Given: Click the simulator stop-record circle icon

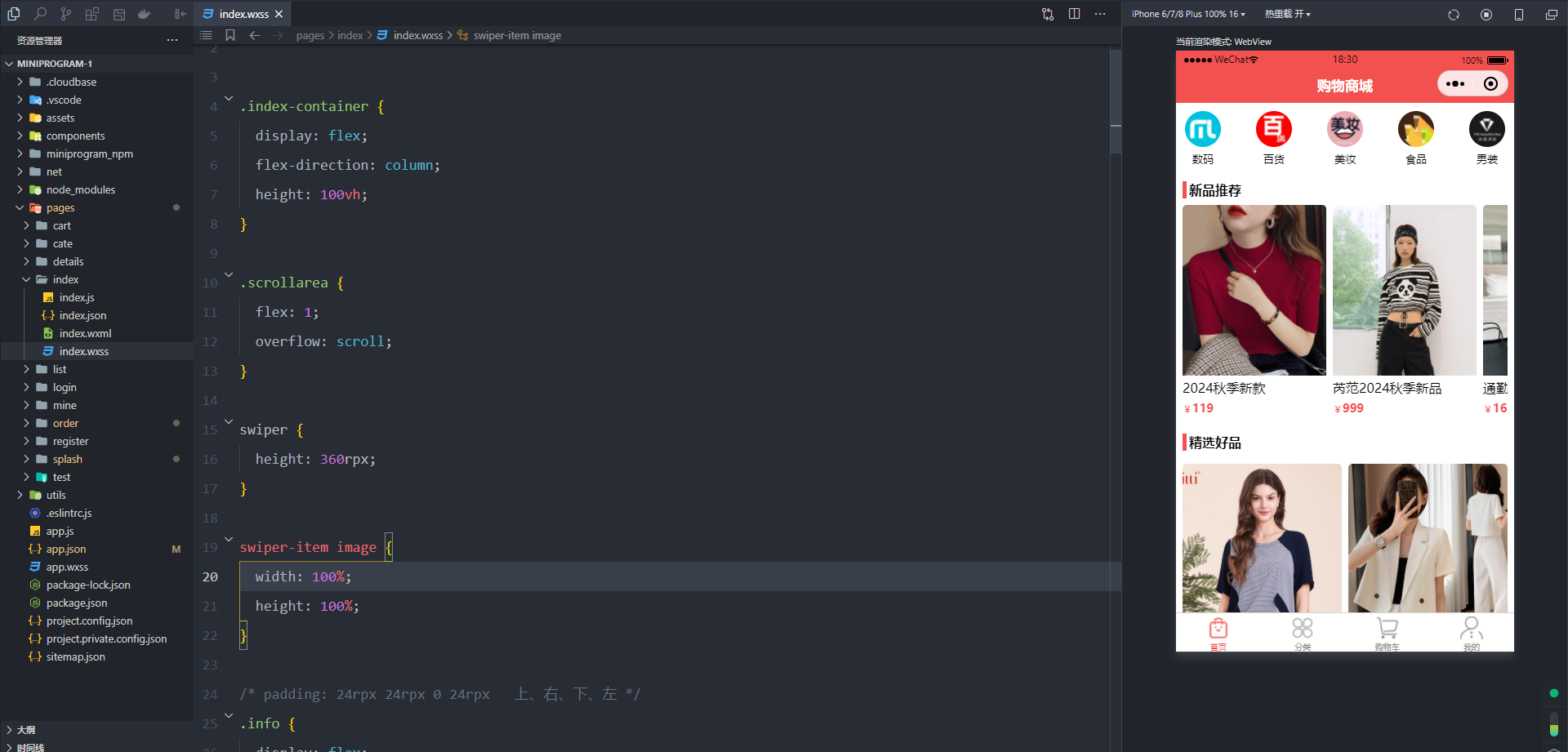Looking at the screenshot, I should coord(1486,15).
